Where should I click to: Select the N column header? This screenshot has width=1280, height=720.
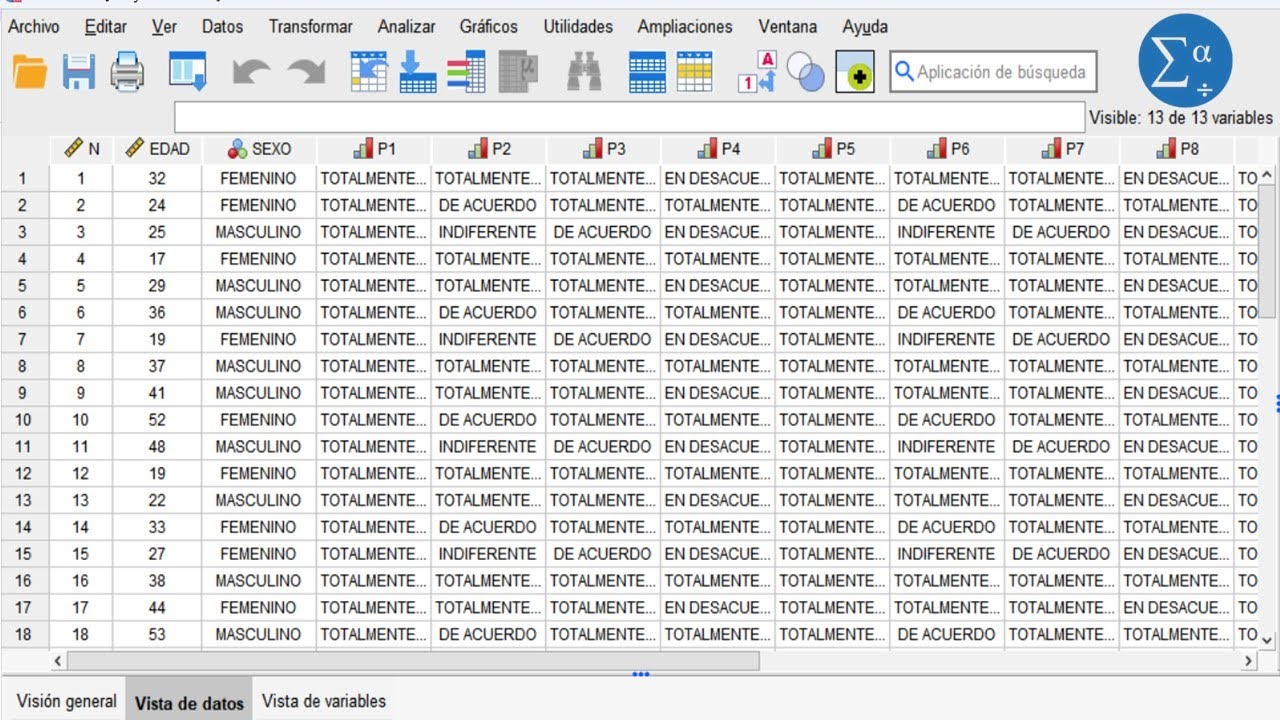tap(81, 149)
